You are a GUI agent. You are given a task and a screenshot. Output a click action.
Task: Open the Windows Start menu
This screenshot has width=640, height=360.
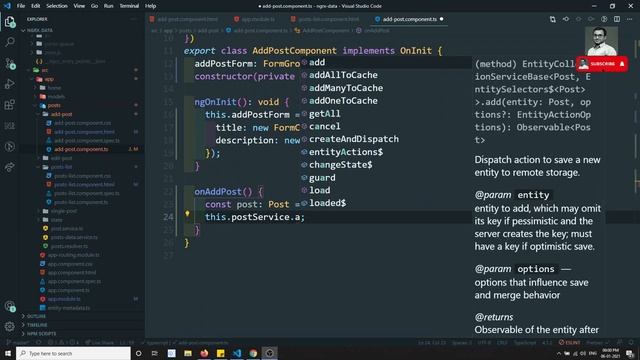coord(8,353)
